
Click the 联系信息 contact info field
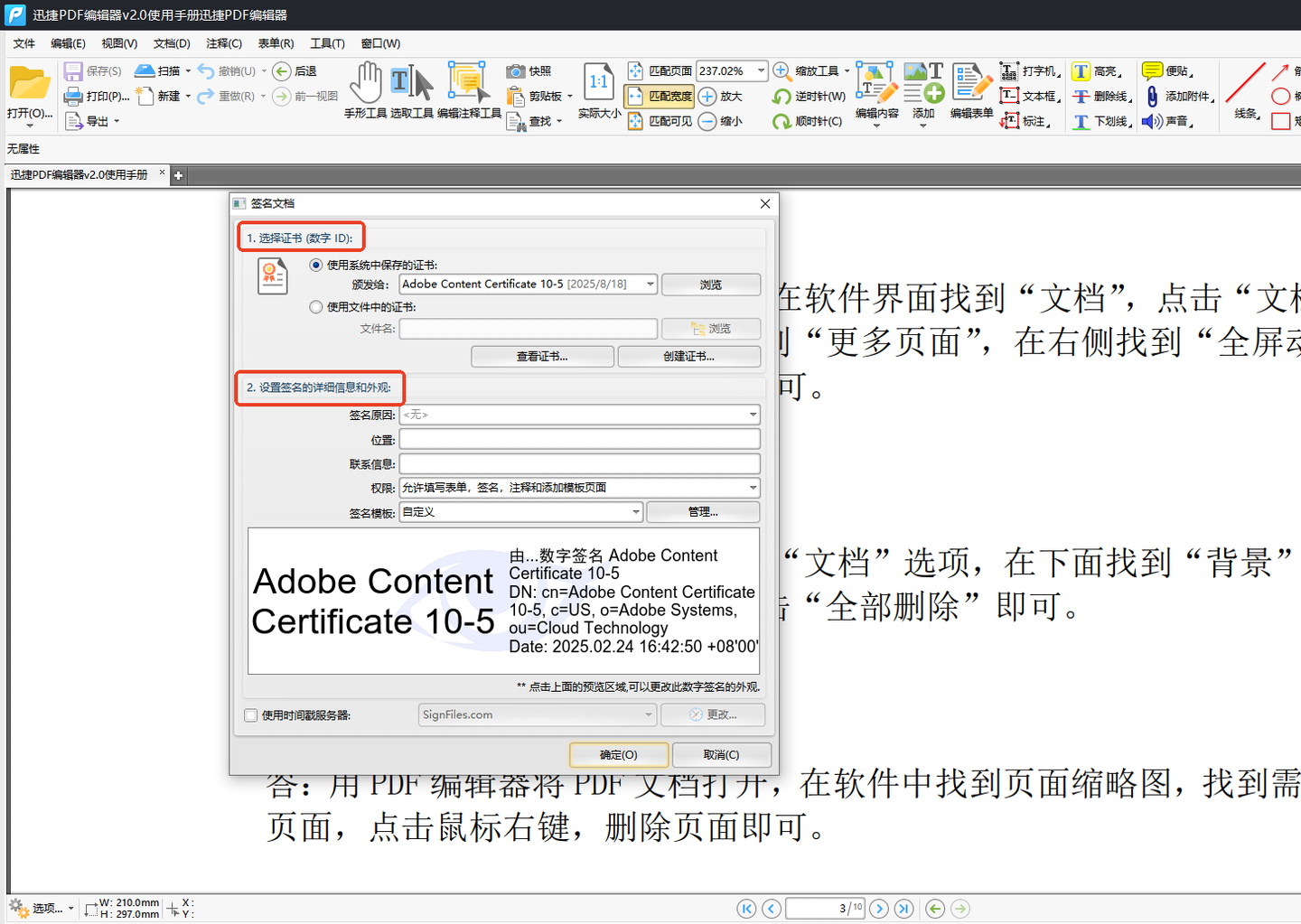click(x=580, y=464)
